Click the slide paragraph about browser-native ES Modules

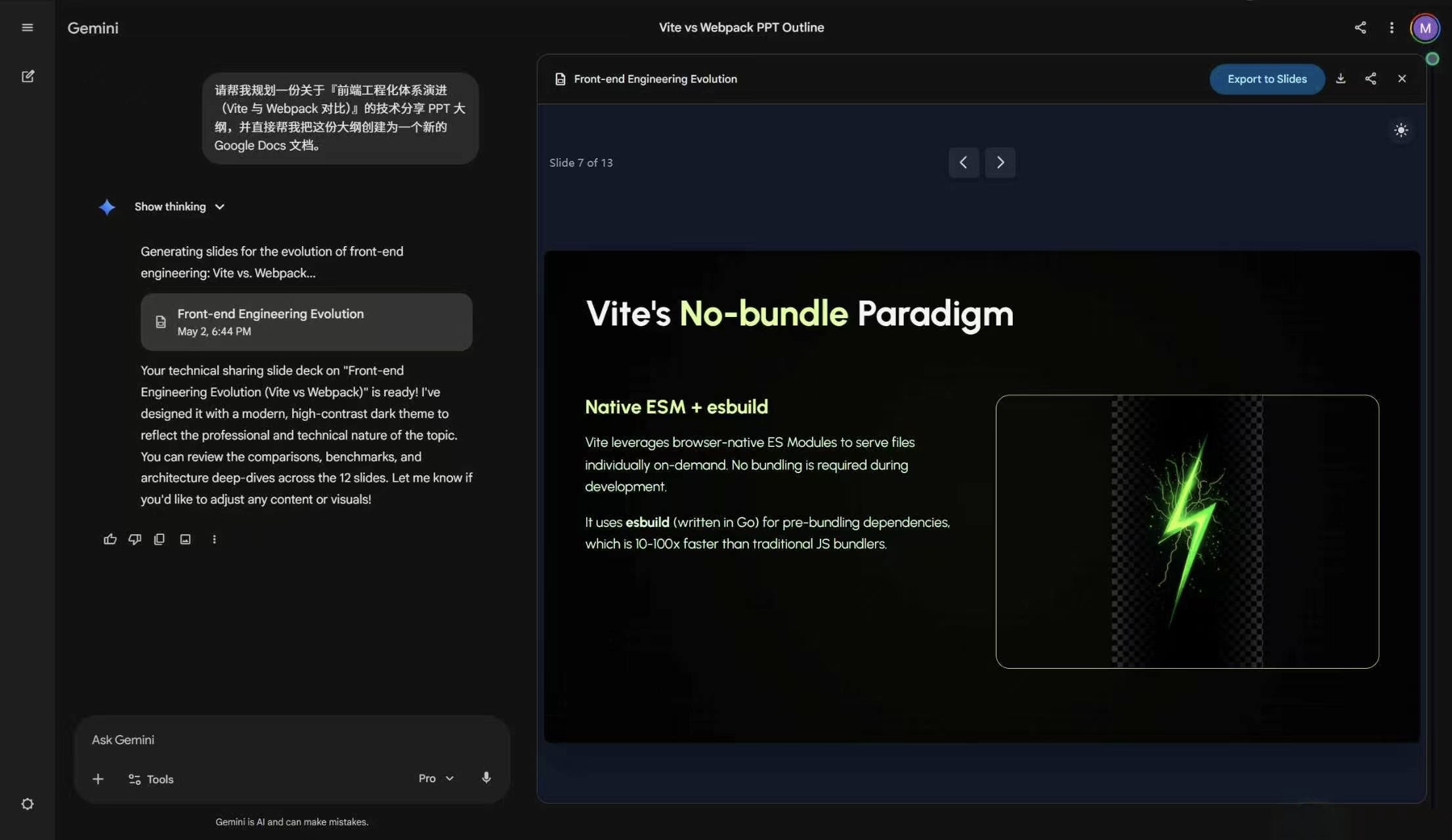click(750, 464)
